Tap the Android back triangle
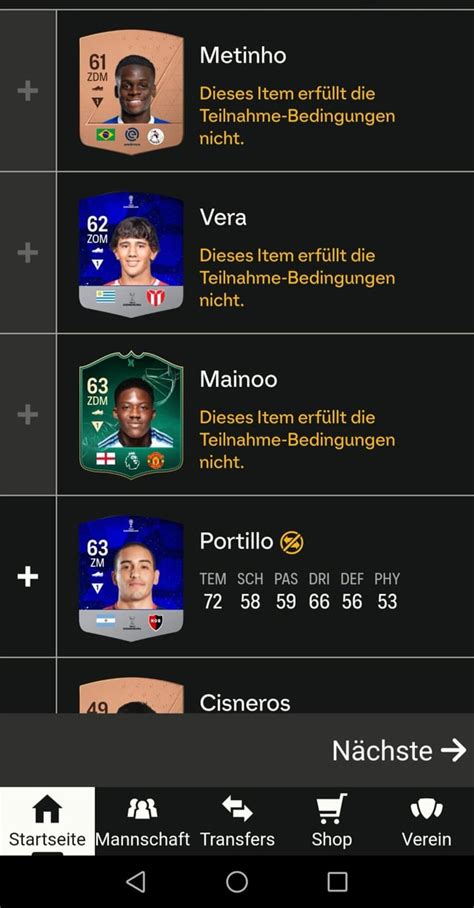474x908 pixels. pyautogui.click(x=136, y=881)
